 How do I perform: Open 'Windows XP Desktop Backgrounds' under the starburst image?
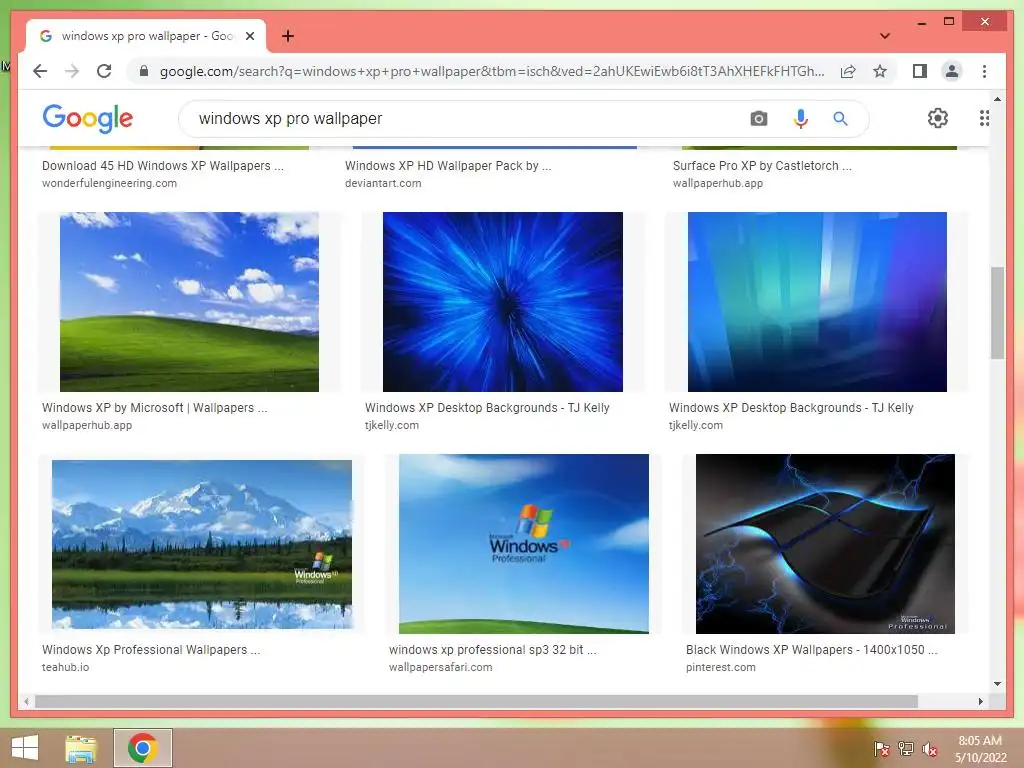[487, 408]
